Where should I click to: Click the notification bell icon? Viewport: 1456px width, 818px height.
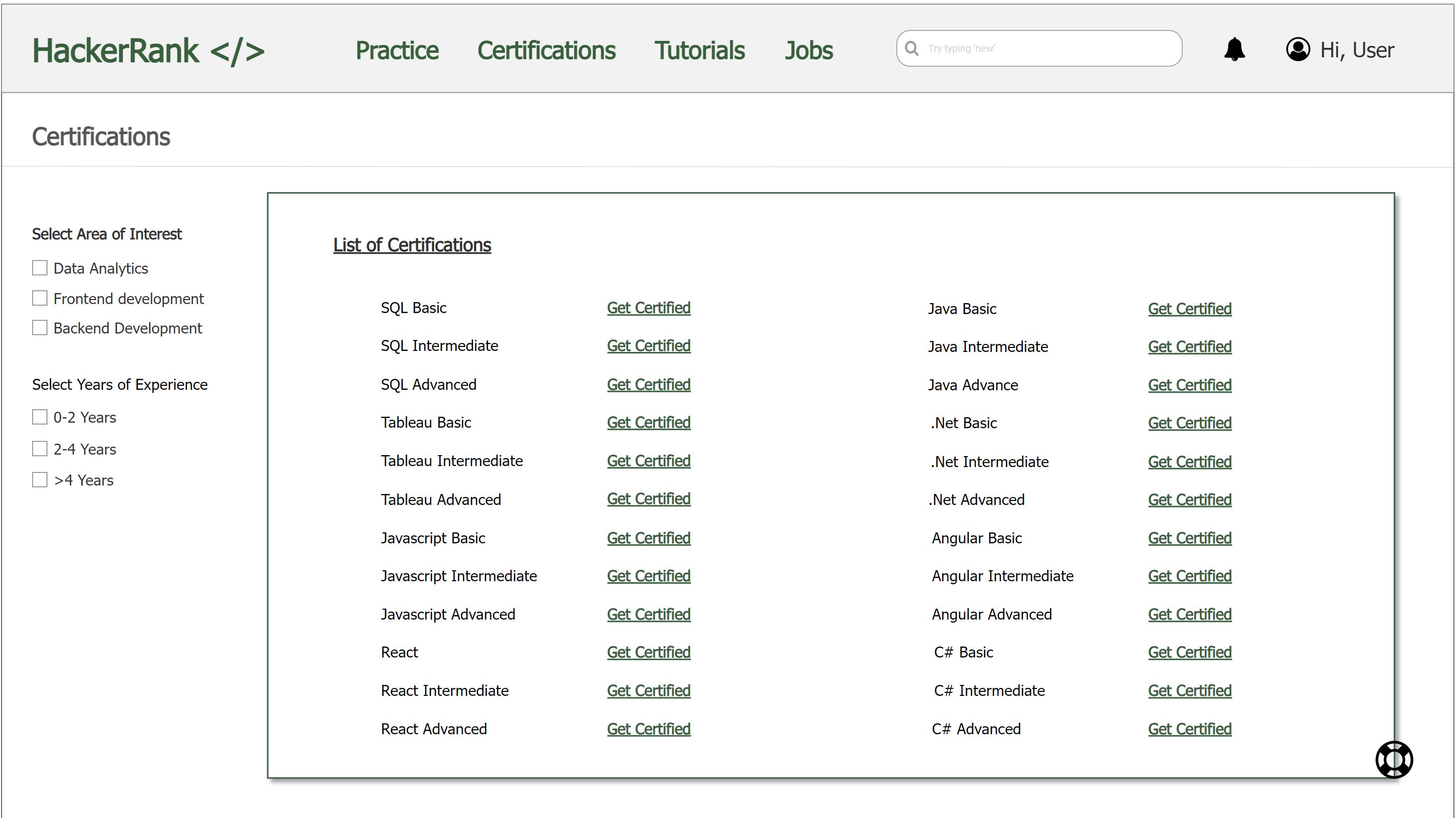[x=1234, y=49]
